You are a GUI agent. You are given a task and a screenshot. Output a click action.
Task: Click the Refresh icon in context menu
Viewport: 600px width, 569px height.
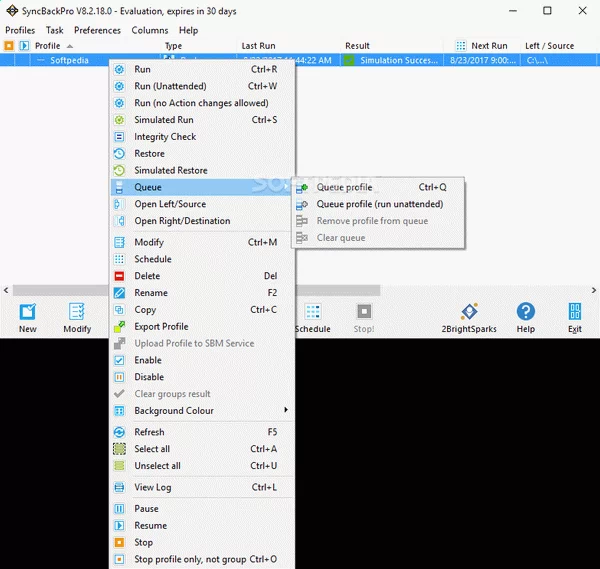(119, 432)
